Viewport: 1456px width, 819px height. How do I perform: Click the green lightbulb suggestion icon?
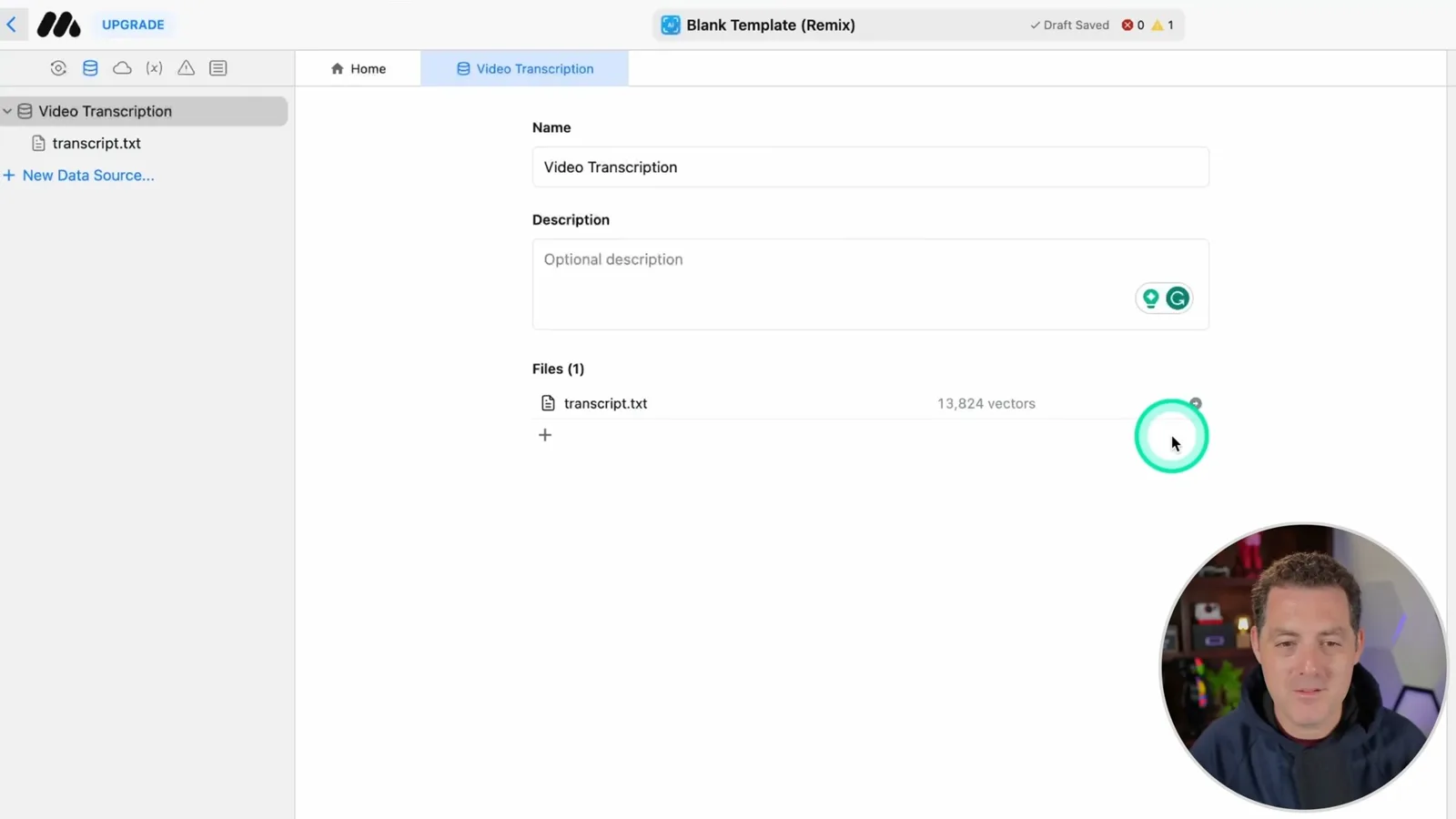(1150, 298)
